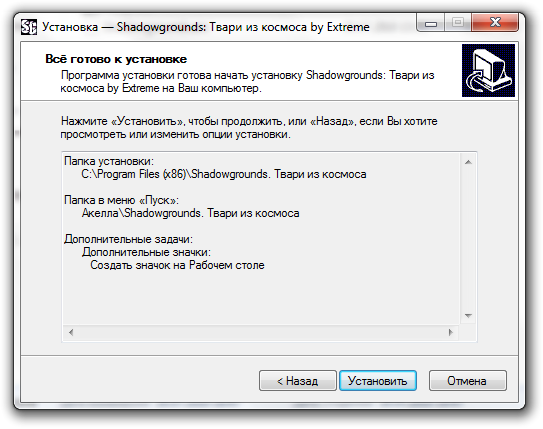Click the right arrow of horizontal scrollbar

click(x=450, y=333)
